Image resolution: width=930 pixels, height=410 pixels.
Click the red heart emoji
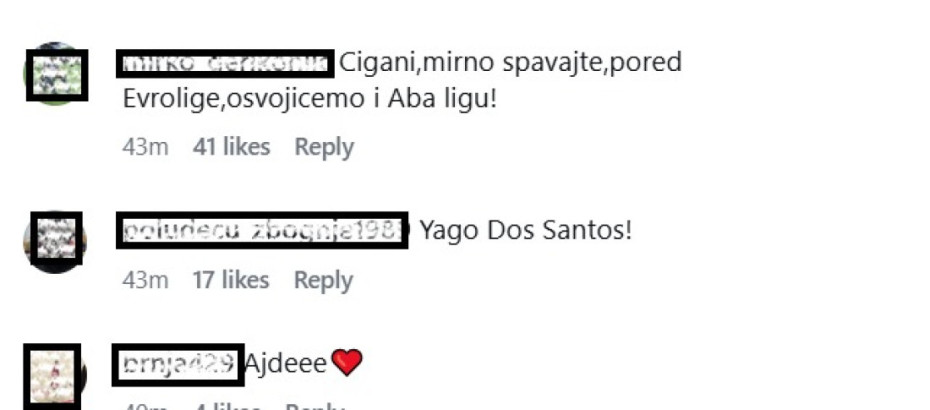pos(346,363)
